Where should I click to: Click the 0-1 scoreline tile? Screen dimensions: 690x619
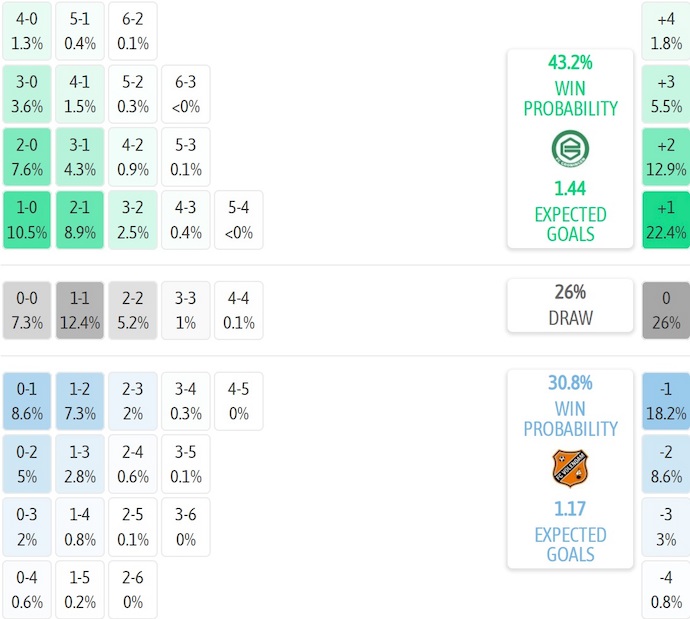coord(27,401)
